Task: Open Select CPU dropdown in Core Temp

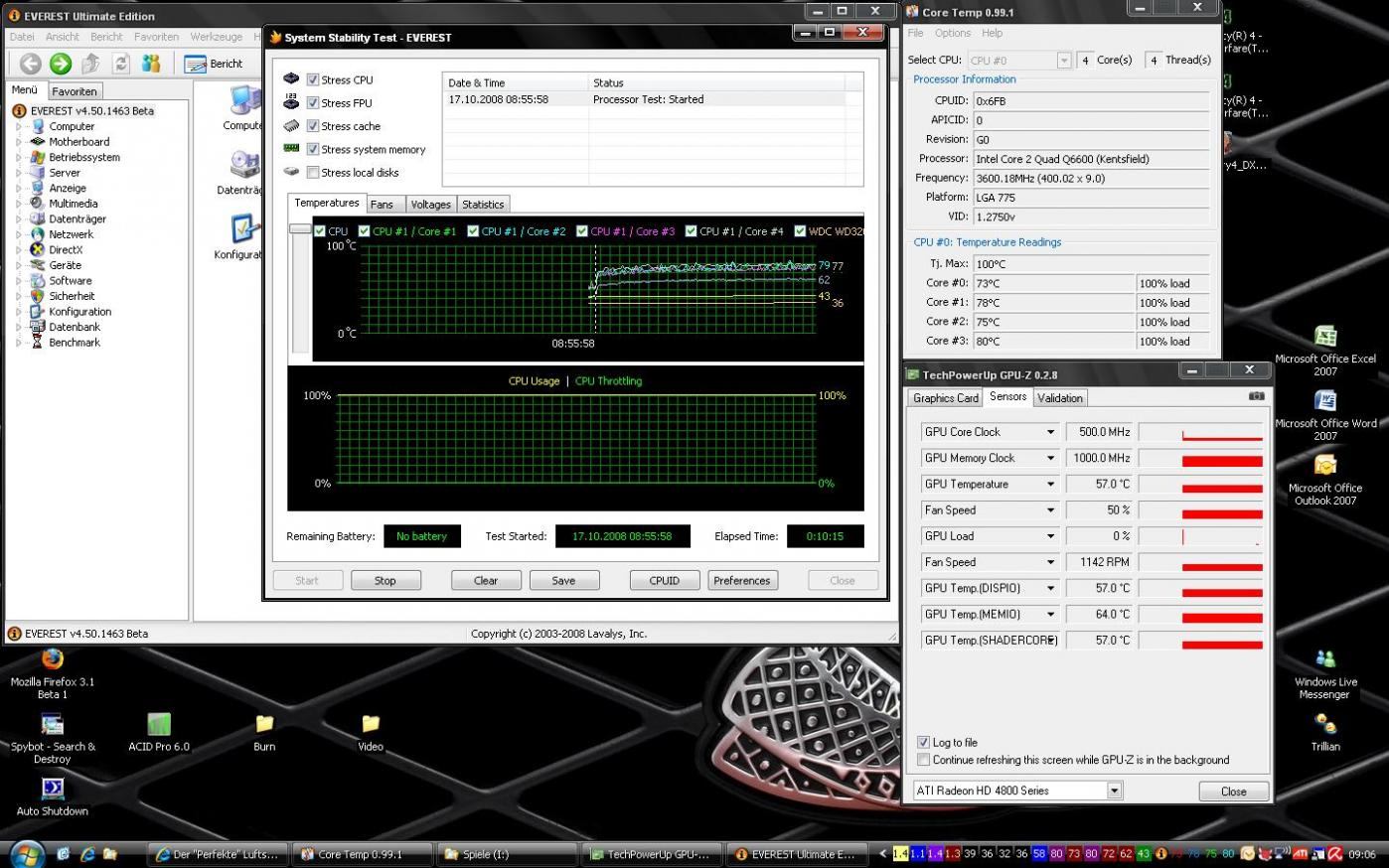Action: point(1063,61)
